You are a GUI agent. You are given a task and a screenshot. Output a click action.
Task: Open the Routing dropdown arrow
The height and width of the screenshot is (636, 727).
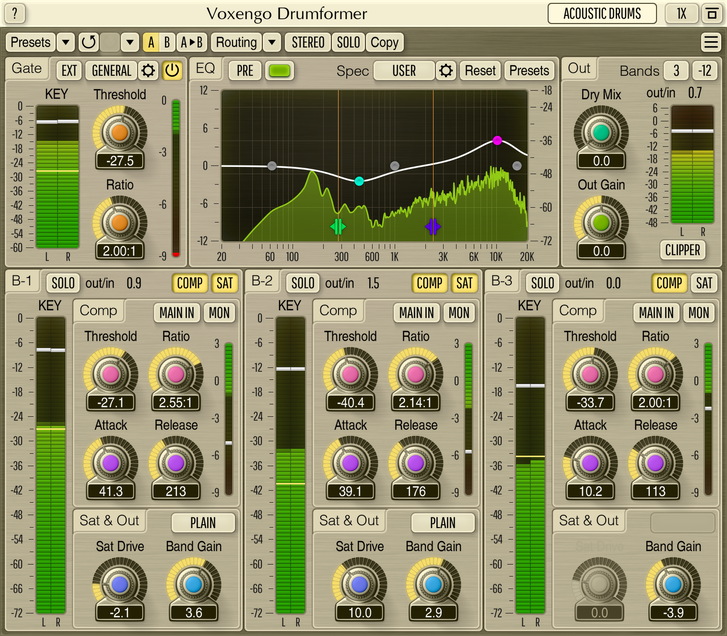tap(272, 42)
